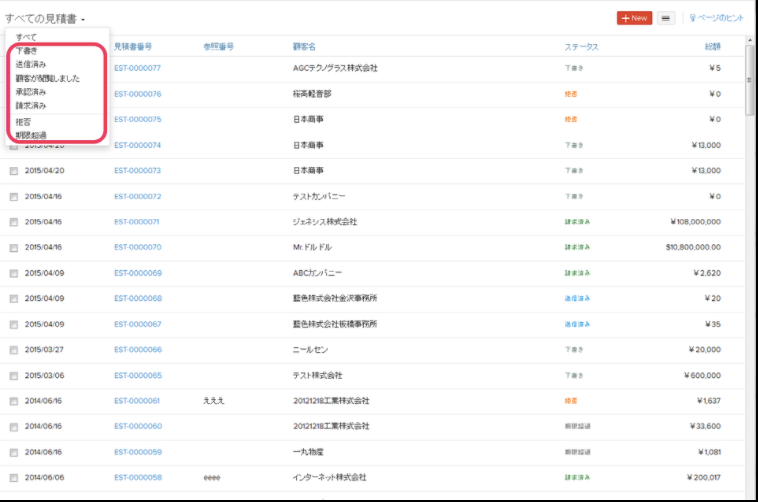Image resolution: width=758 pixels, height=502 pixels.
Task: Choose 顧客が閲覧しました filter option
Action: [47, 78]
